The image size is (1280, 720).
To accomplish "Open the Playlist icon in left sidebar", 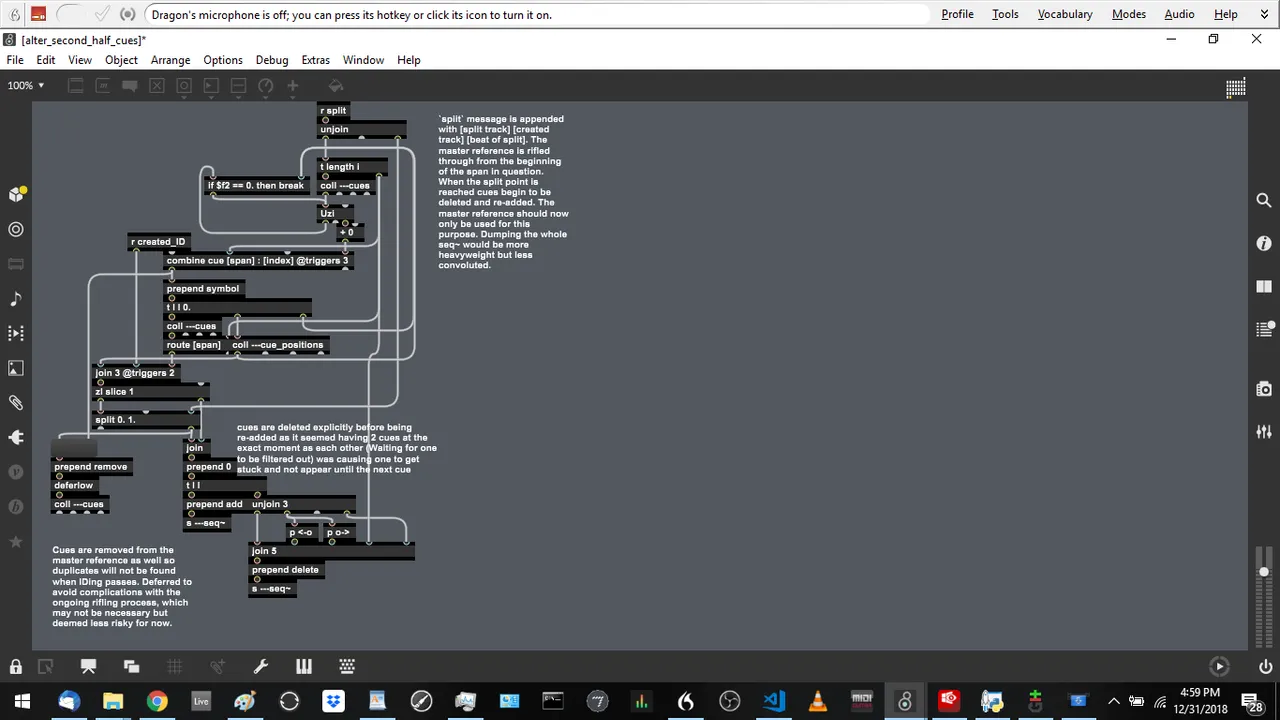I will pos(16,333).
